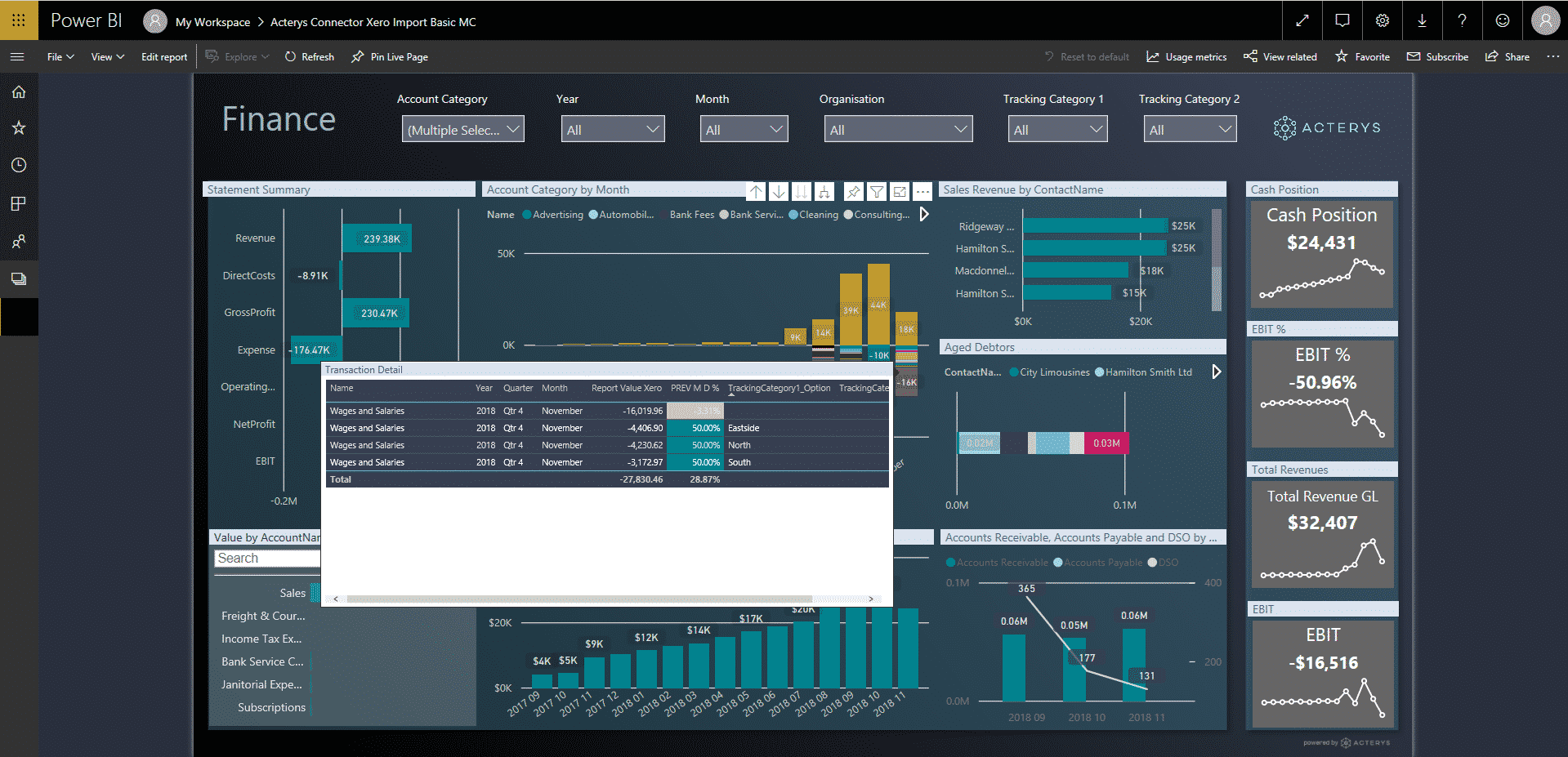Click Edit report
Viewport: 1568px width, 757px height.
click(164, 56)
